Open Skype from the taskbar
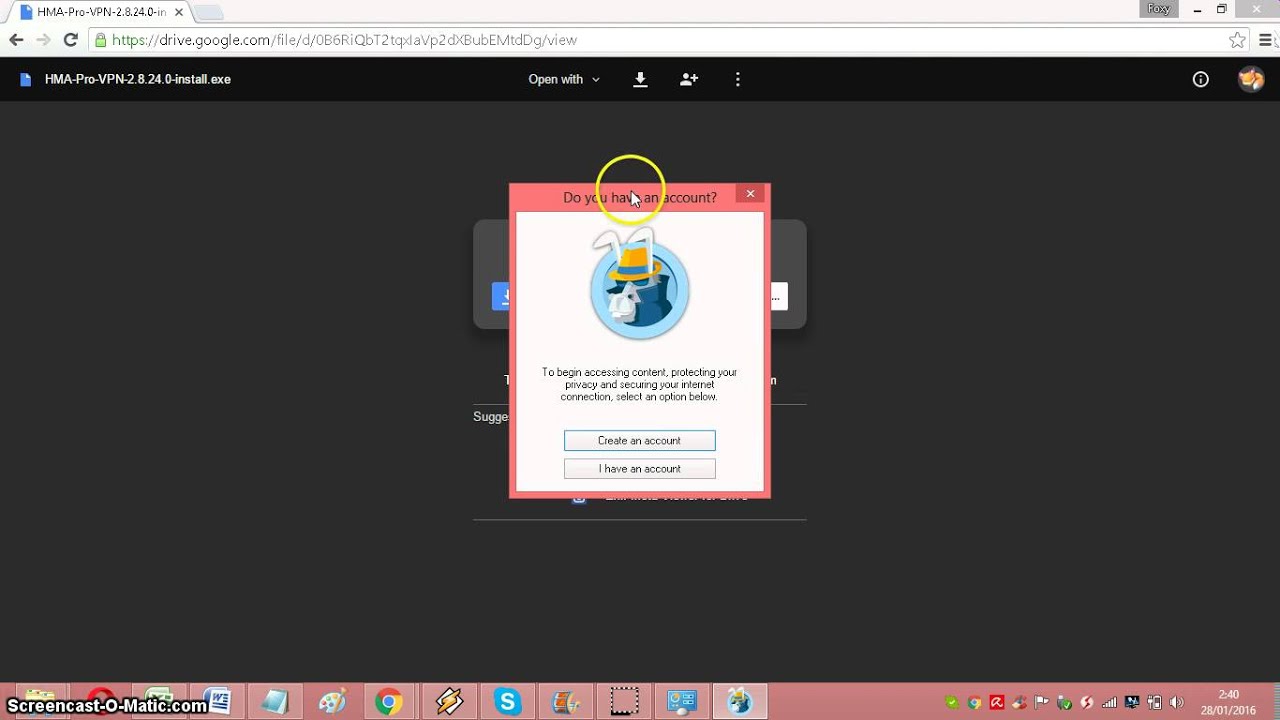 pos(507,702)
